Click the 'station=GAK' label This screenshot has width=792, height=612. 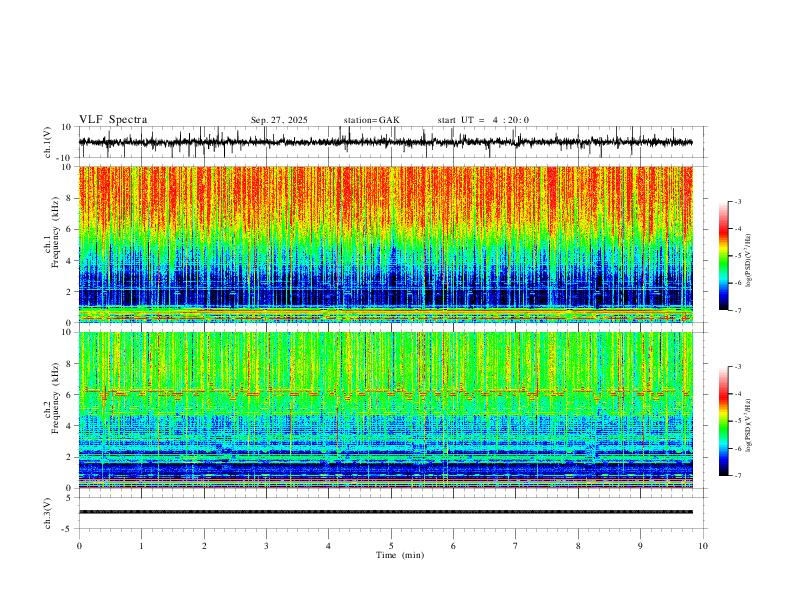tap(371, 120)
